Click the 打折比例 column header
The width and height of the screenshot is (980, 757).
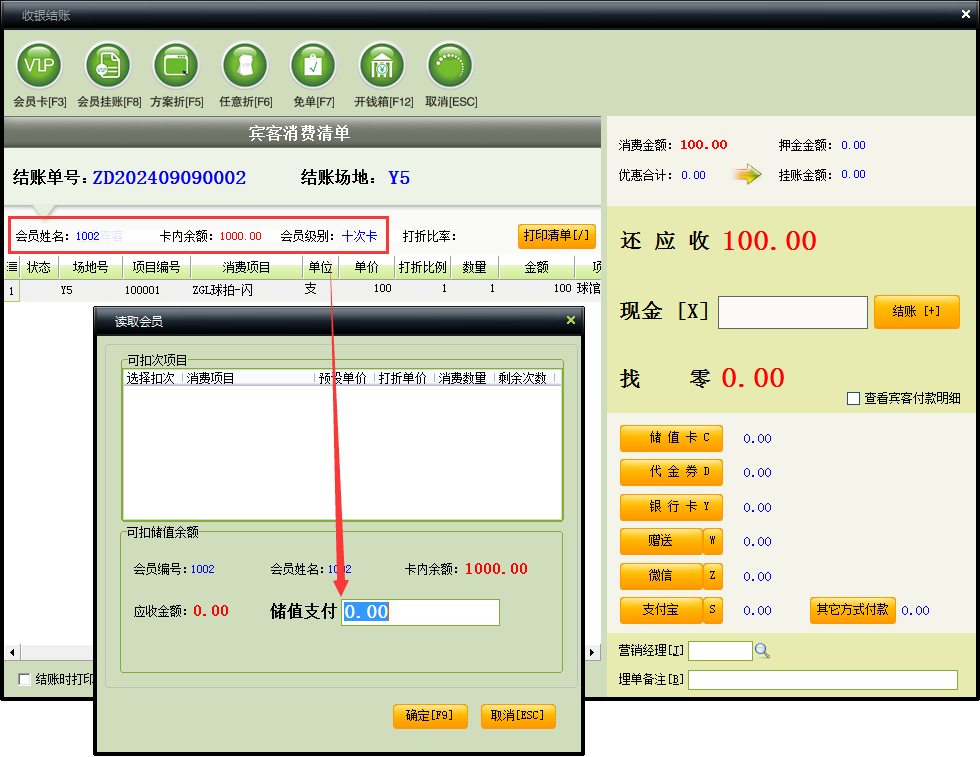(422, 268)
